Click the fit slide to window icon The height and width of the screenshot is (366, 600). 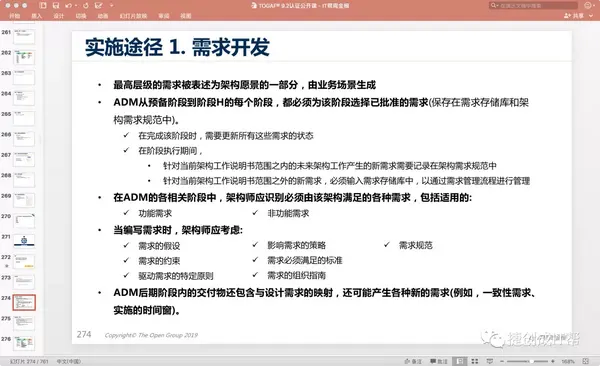click(585, 361)
